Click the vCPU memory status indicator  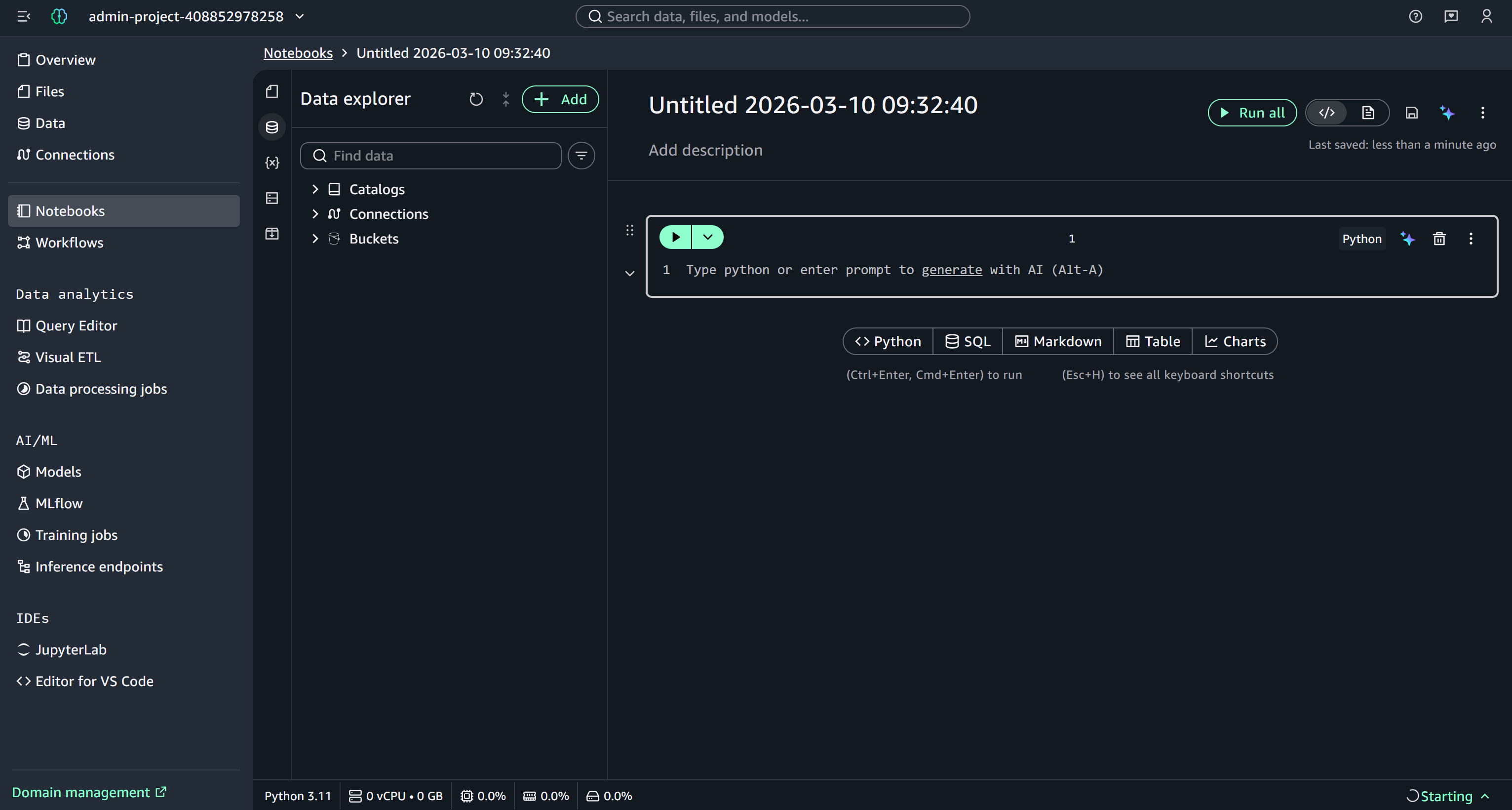(395, 796)
